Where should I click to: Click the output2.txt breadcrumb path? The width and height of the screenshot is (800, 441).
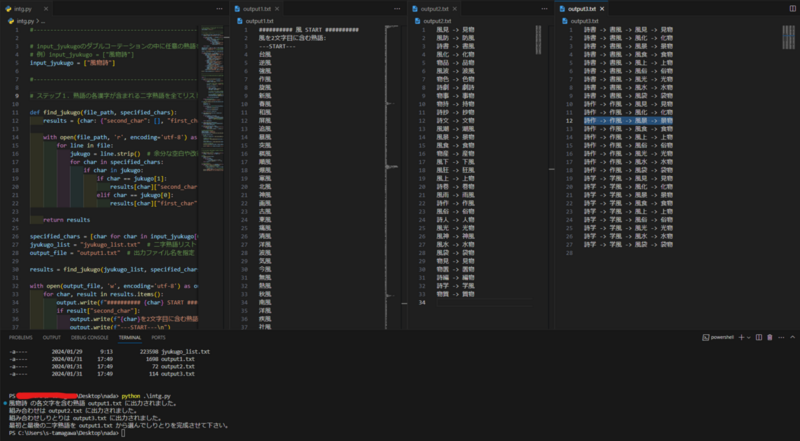click(437, 21)
